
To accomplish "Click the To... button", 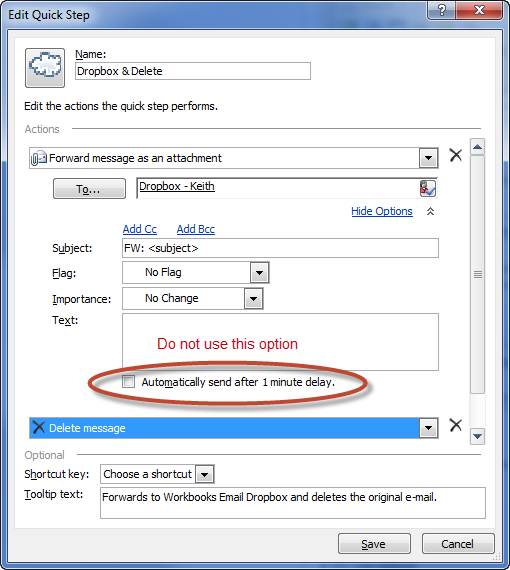I will pos(89,189).
